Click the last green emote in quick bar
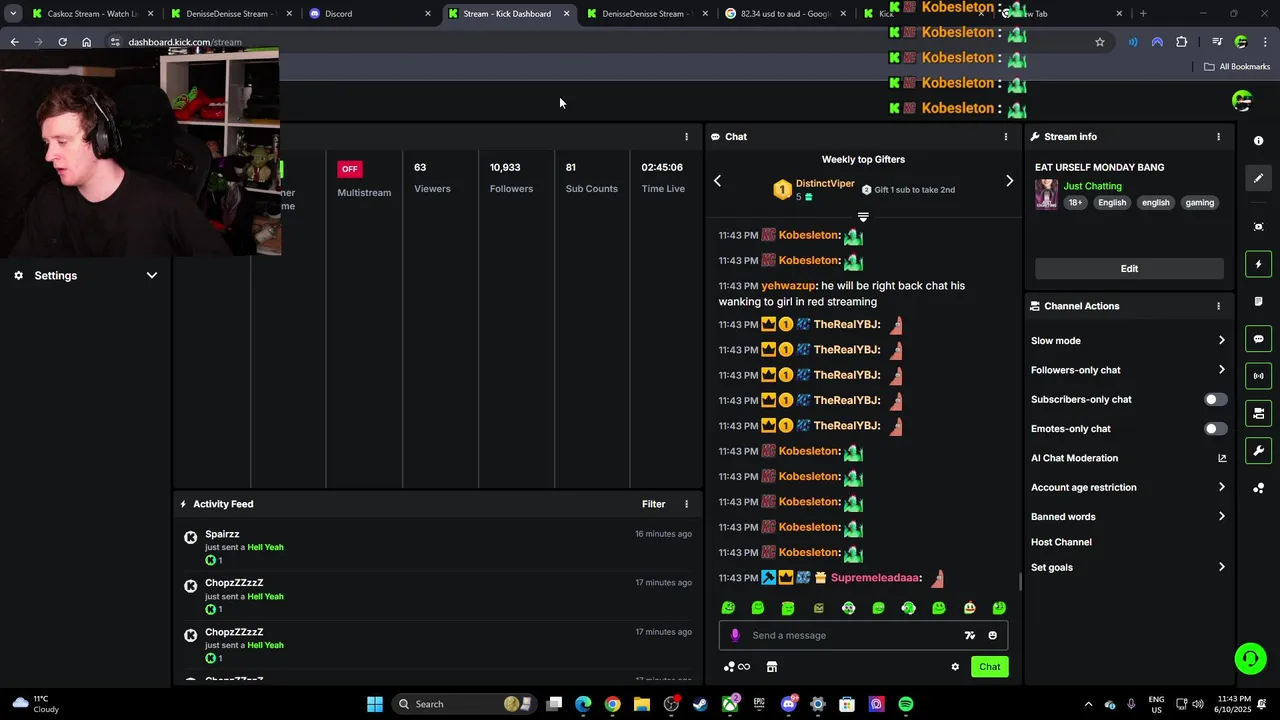1280x720 pixels. click(999, 608)
